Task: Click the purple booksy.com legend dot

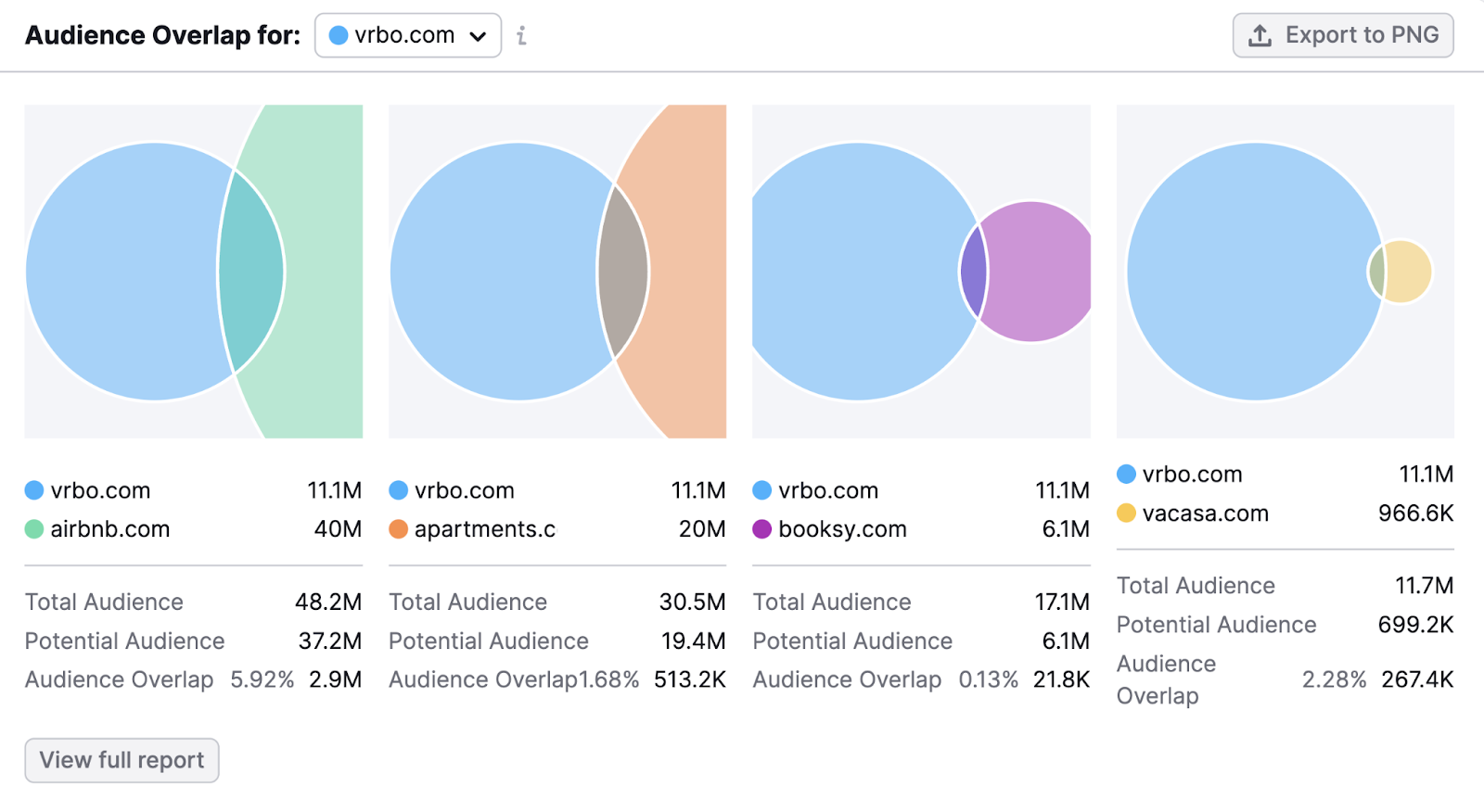Action: tap(762, 529)
